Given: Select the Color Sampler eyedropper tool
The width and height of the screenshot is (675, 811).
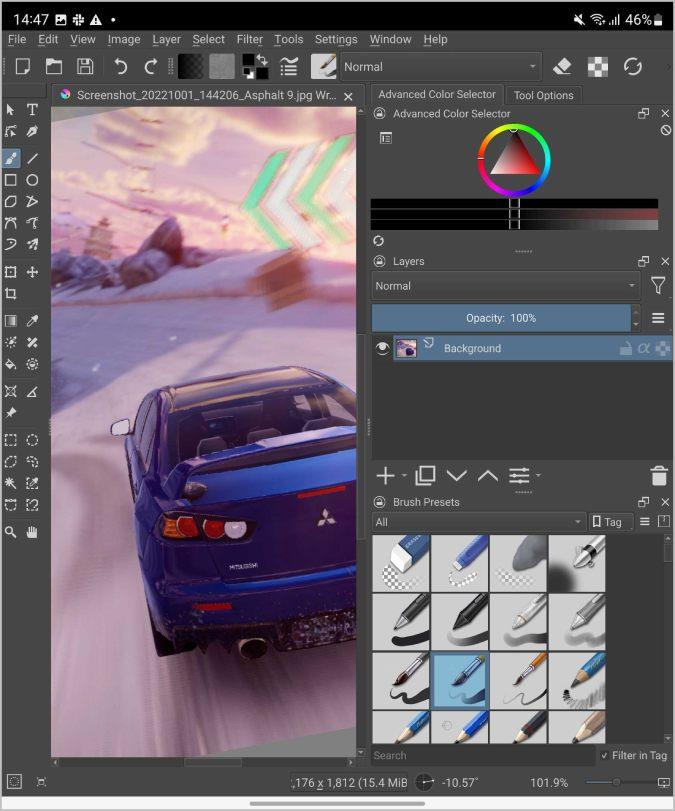Looking at the screenshot, I should point(32,321).
